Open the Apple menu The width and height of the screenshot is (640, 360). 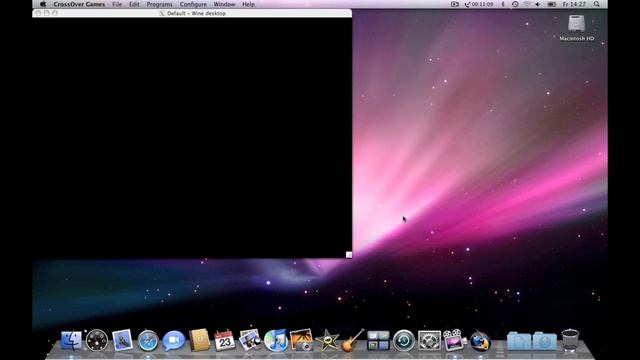(43, 4)
